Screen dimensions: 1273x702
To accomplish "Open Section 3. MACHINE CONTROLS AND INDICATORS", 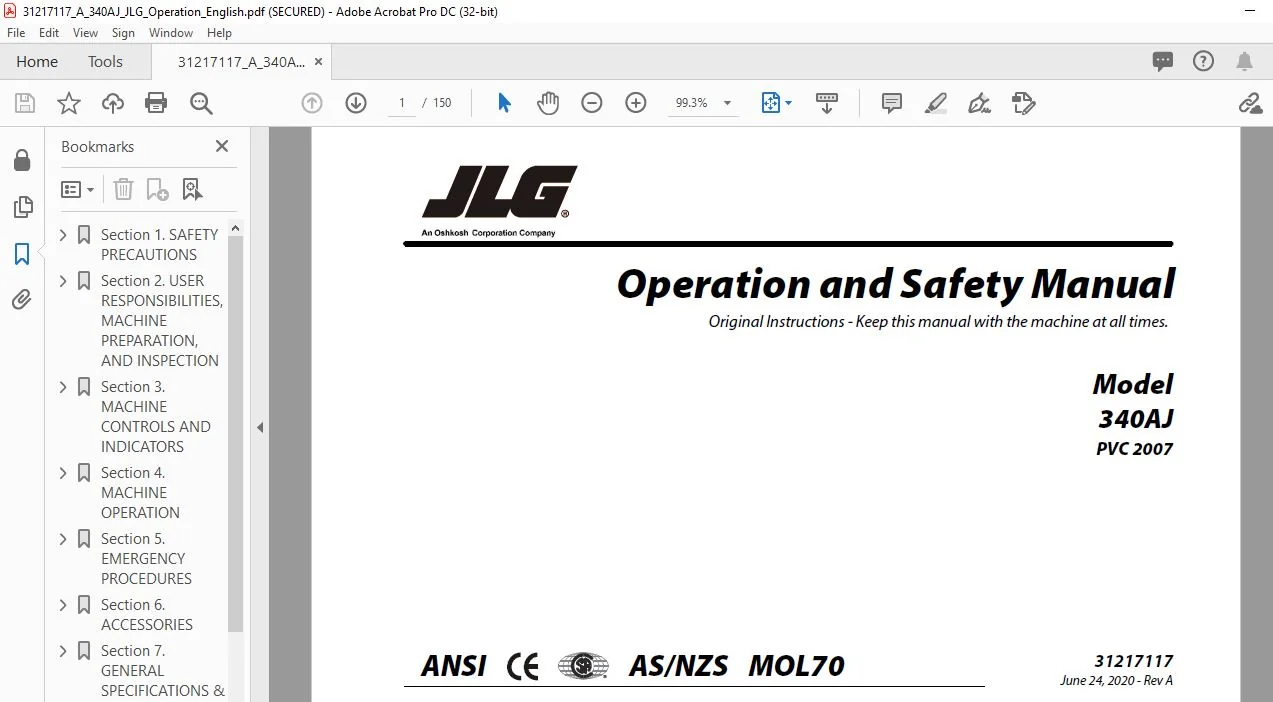I will point(156,416).
